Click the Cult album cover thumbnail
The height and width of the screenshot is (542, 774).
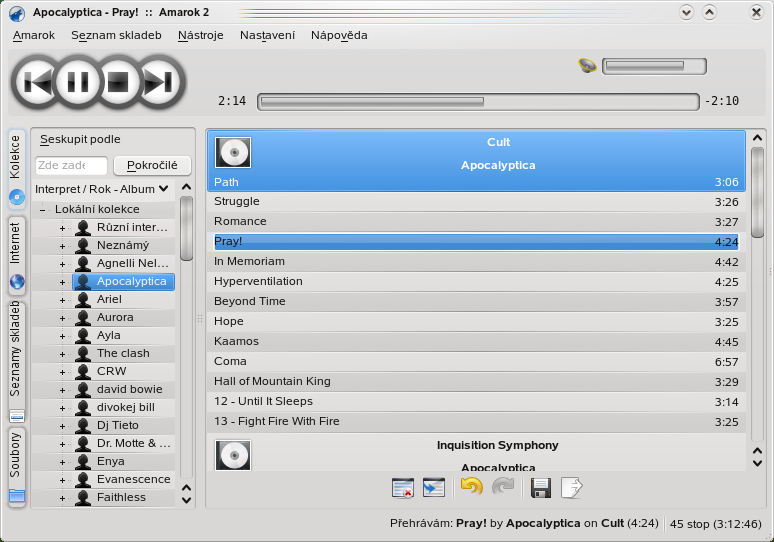pos(233,153)
